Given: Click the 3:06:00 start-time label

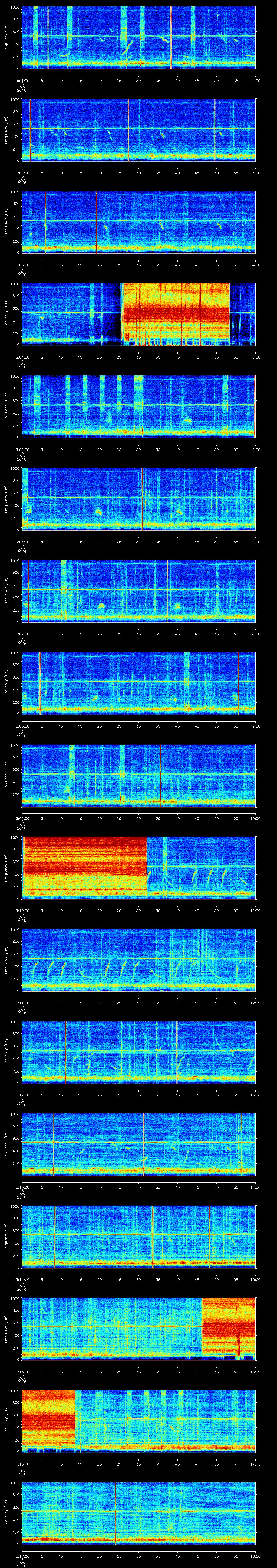Looking at the screenshot, I should (22, 542).
